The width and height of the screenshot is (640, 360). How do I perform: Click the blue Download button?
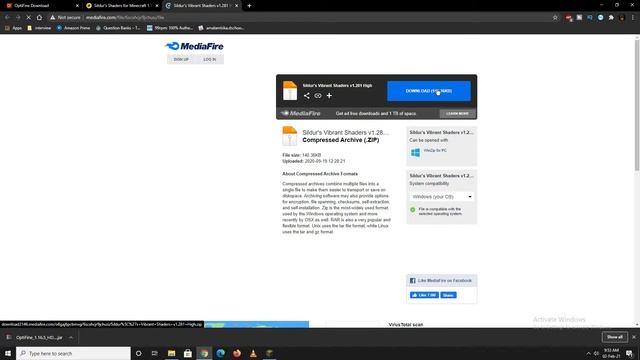click(x=429, y=91)
